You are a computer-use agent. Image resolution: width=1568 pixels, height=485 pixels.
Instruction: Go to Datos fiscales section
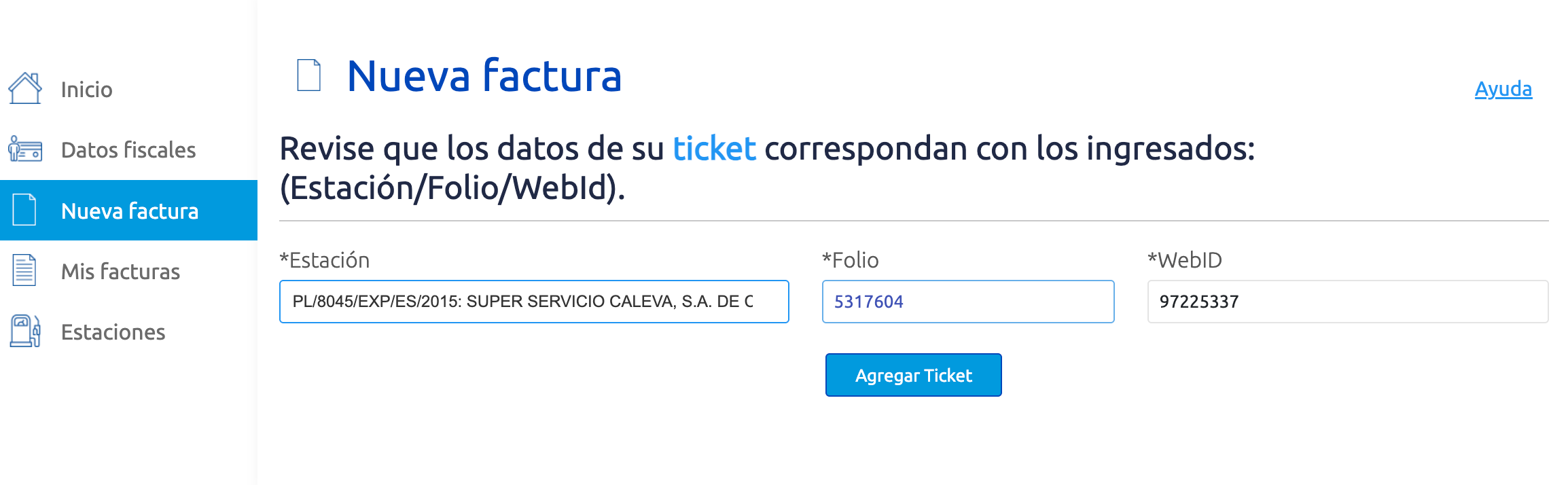point(128,150)
